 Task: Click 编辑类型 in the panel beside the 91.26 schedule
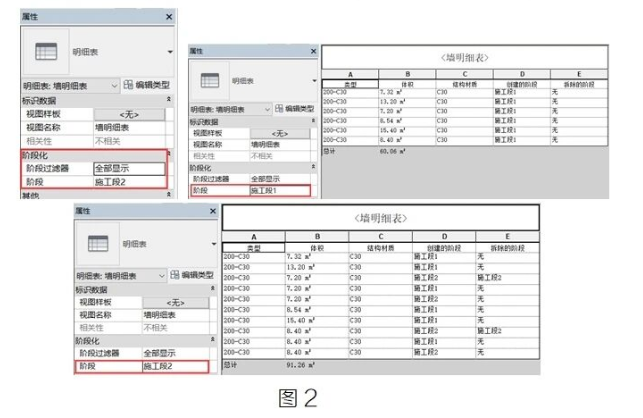(192, 275)
